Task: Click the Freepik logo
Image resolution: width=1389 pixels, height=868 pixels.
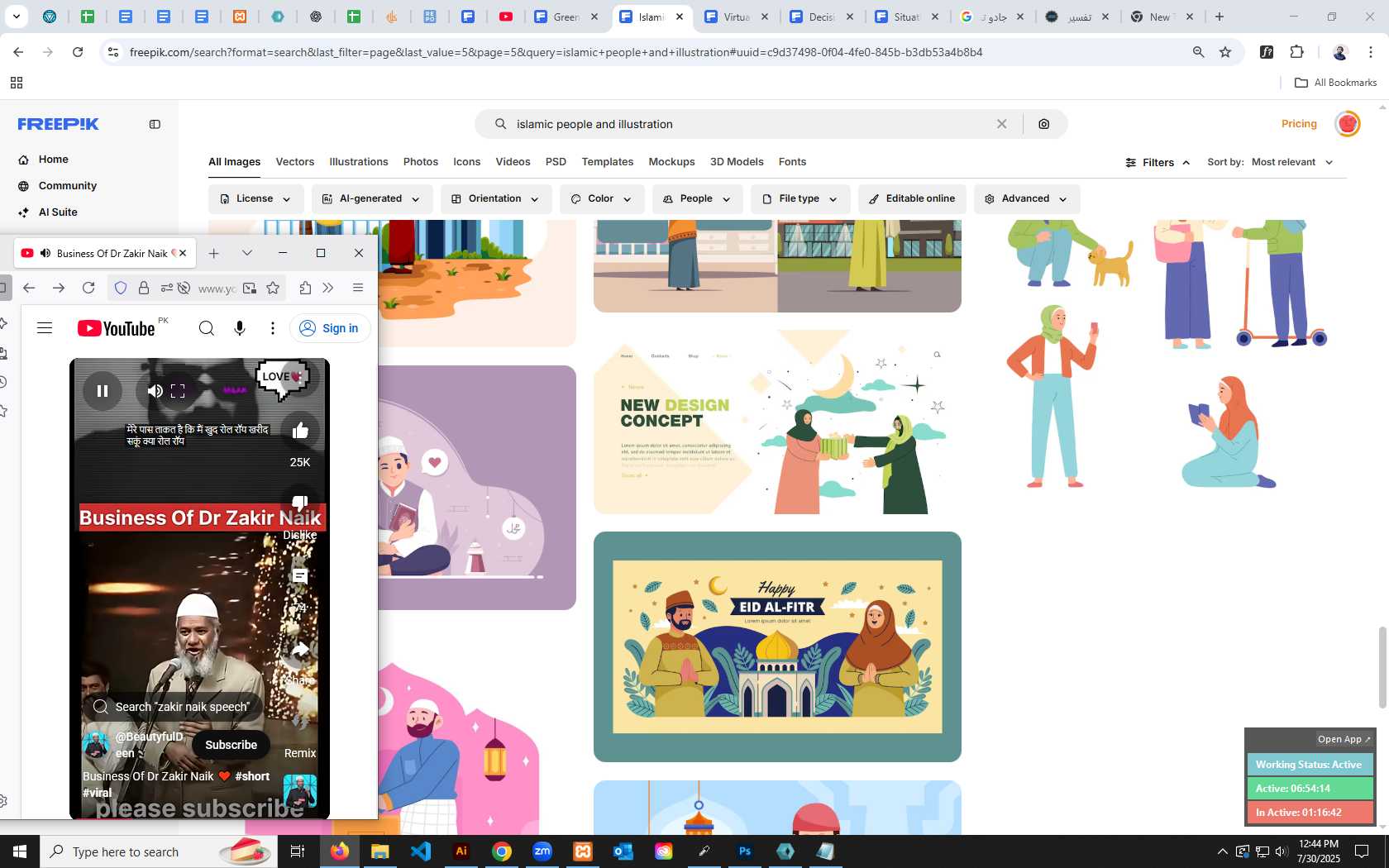Action: click(x=59, y=124)
